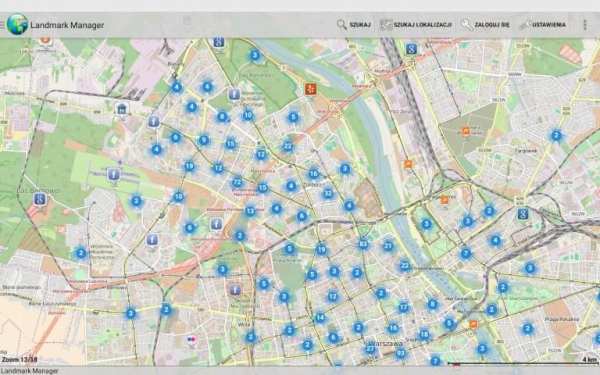Select orange marker near Warszawa bottom bridge
The image size is (600, 375).
point(473,325)
